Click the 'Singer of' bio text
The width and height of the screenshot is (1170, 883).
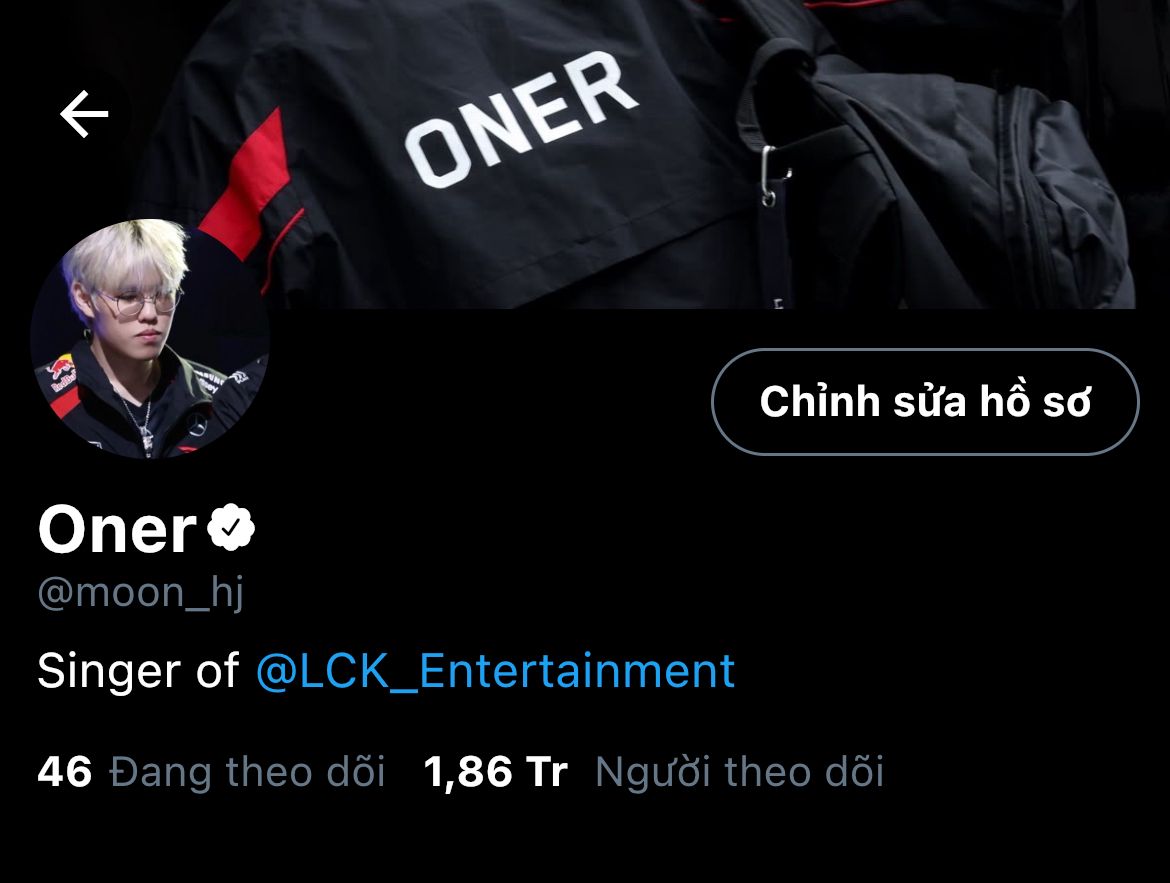click(x=138, y=672)
